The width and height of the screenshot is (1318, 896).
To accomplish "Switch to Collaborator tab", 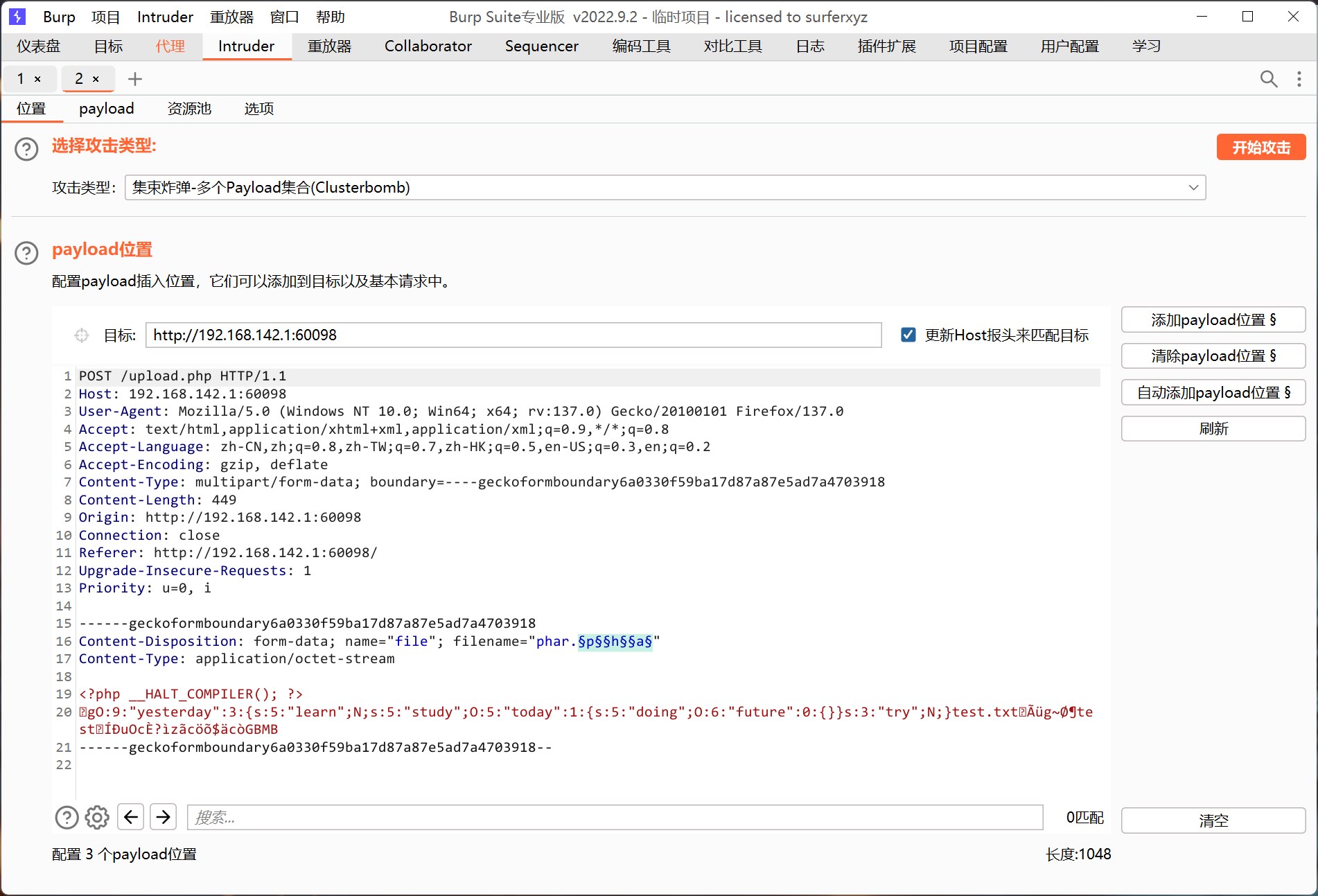I will (428, 46).
